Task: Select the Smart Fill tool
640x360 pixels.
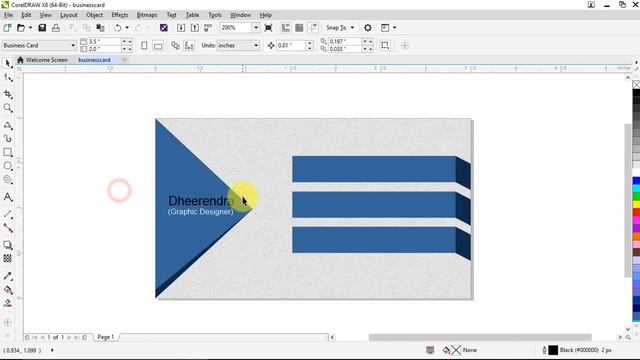Action: (x=8, y=303)
